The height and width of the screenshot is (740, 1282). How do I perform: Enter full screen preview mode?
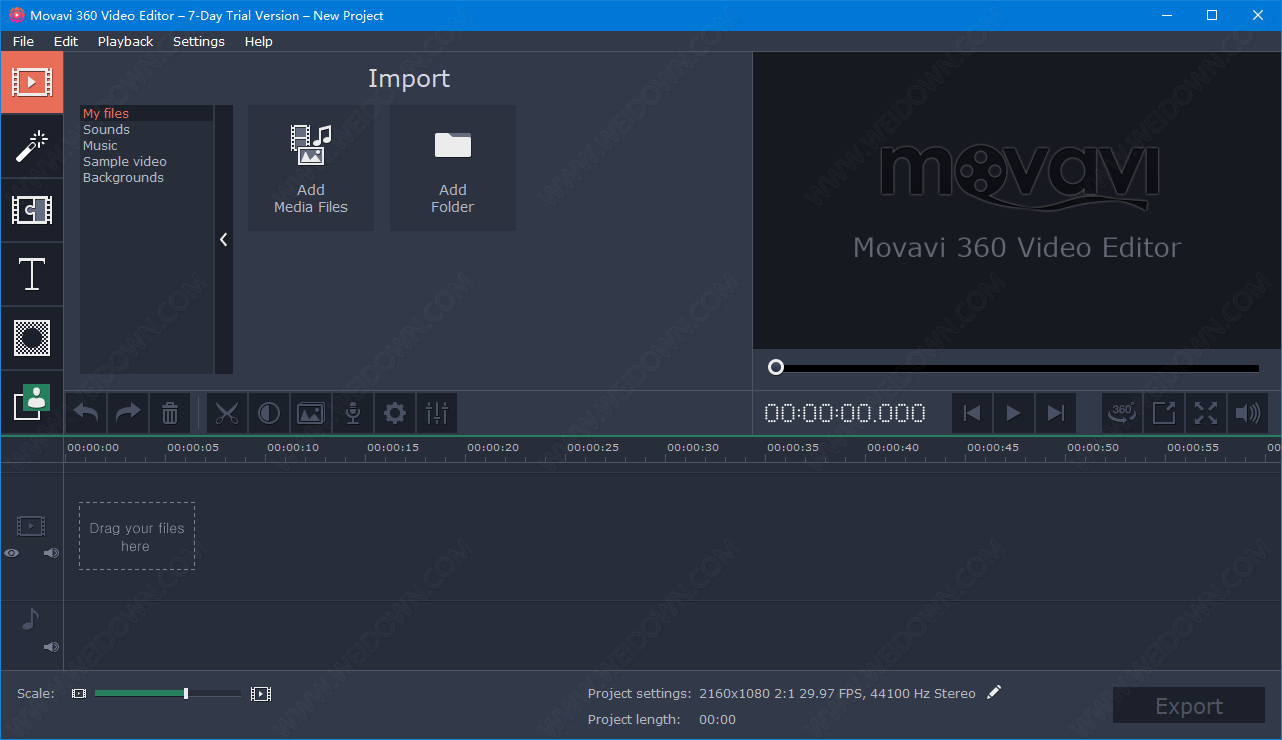(1206, 413)
